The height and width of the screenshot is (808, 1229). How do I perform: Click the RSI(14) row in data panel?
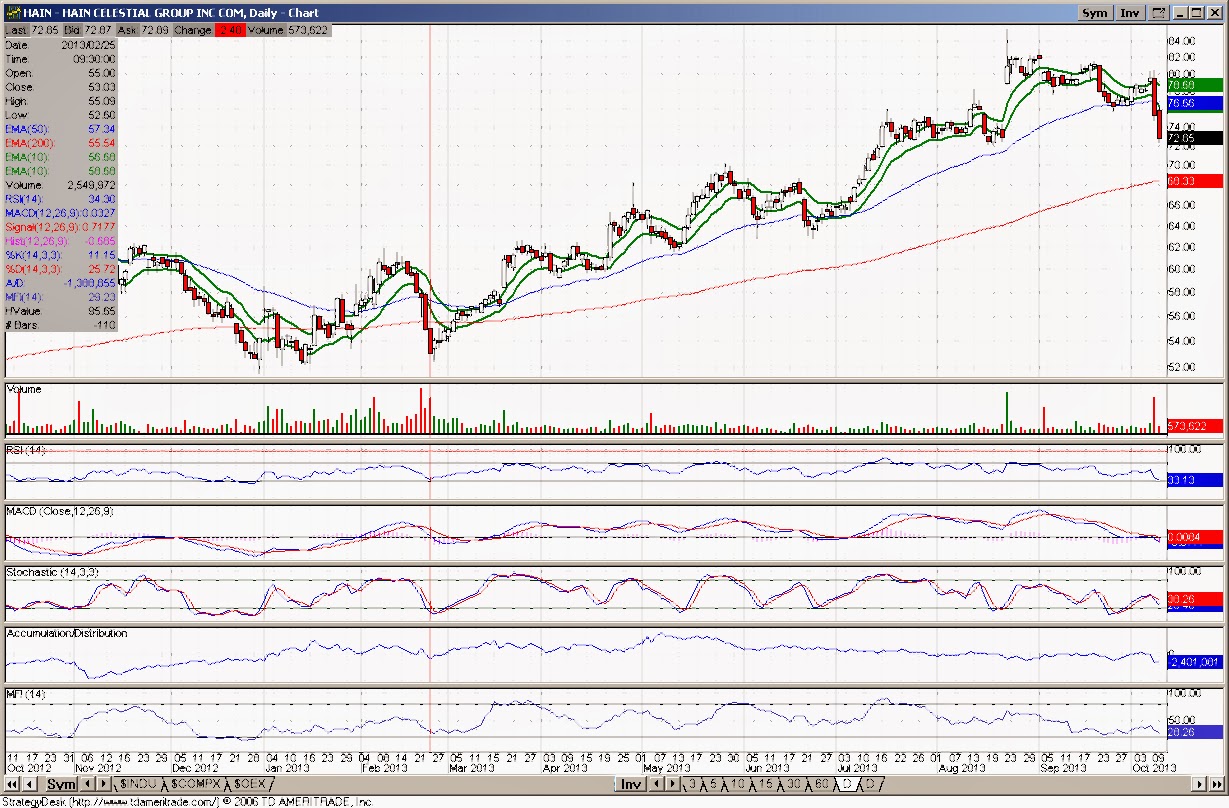pos(60,199)
